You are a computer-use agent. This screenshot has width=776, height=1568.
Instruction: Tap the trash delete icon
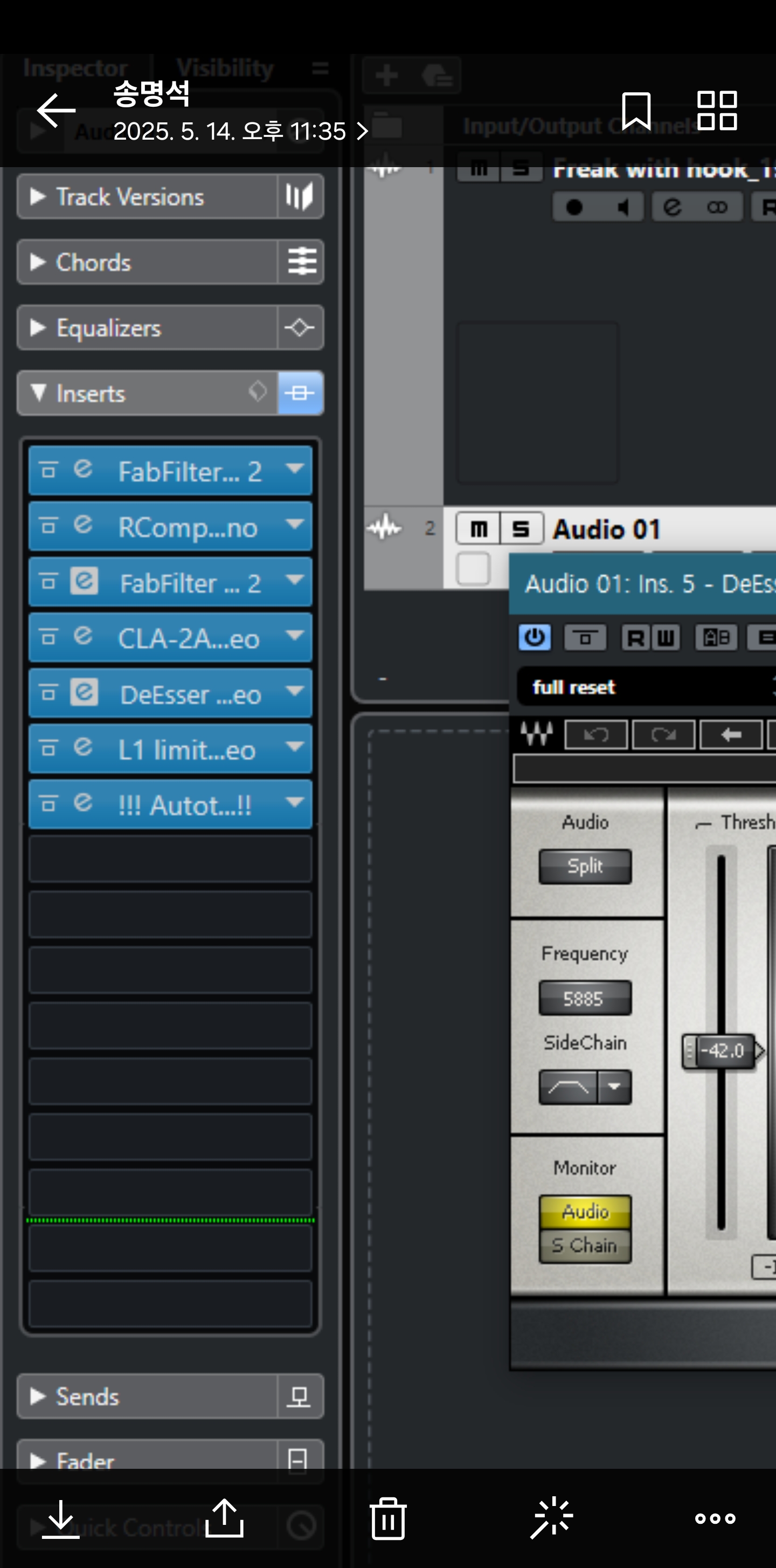click(x=388, y=1519)
